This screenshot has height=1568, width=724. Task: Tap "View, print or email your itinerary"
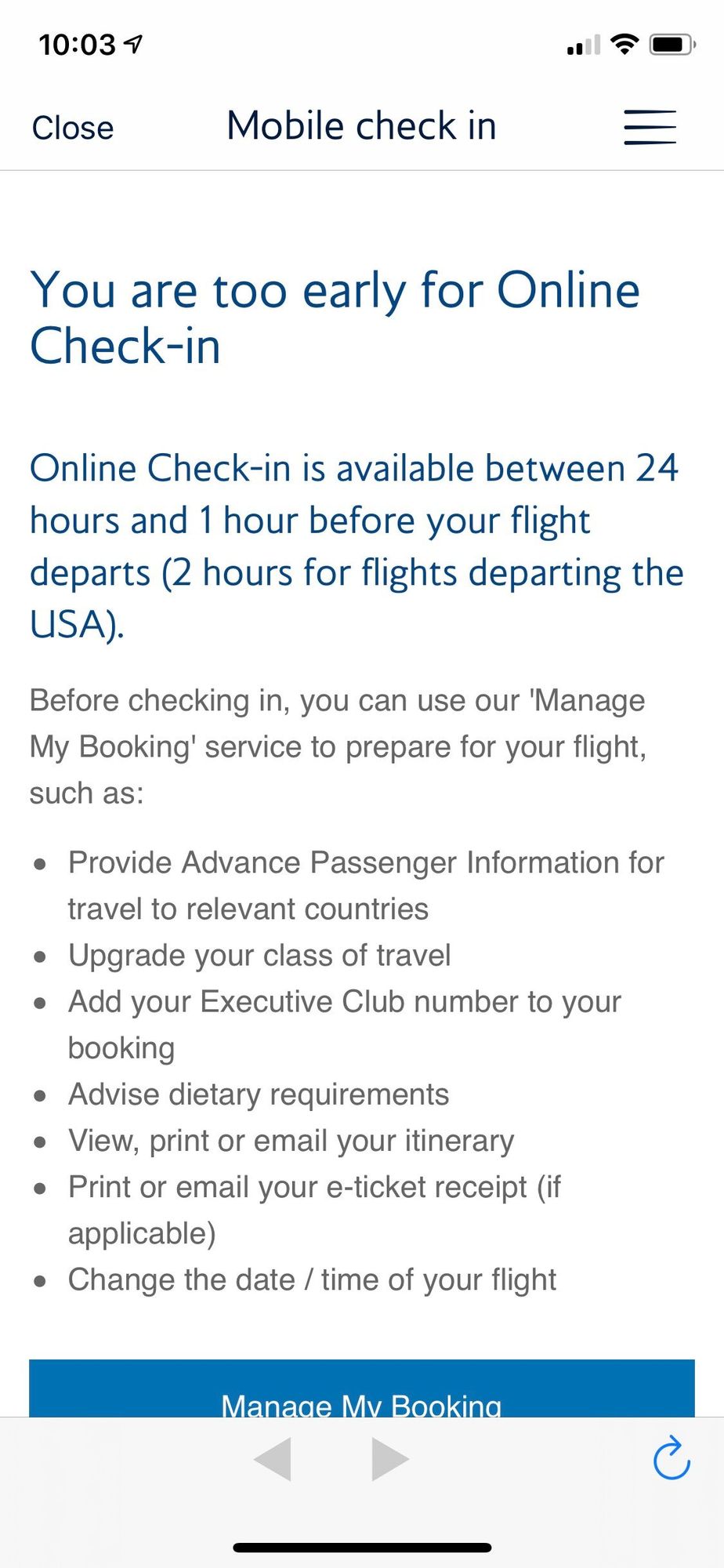pyautogui.click(x=291, y=1140)
